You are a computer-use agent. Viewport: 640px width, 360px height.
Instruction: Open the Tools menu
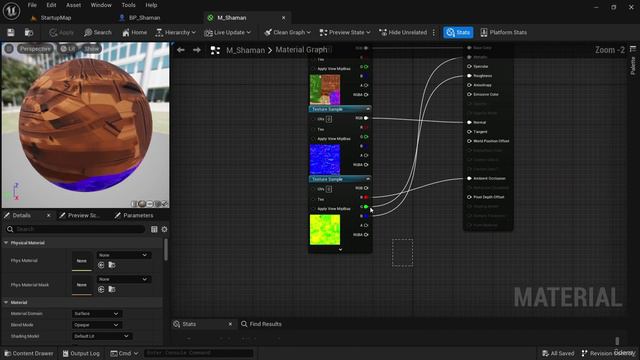128,5
